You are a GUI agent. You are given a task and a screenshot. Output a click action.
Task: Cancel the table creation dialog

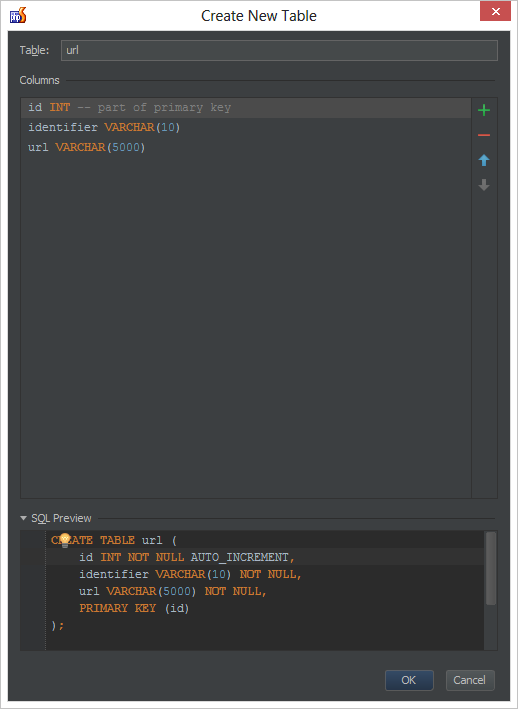[470, 680]
